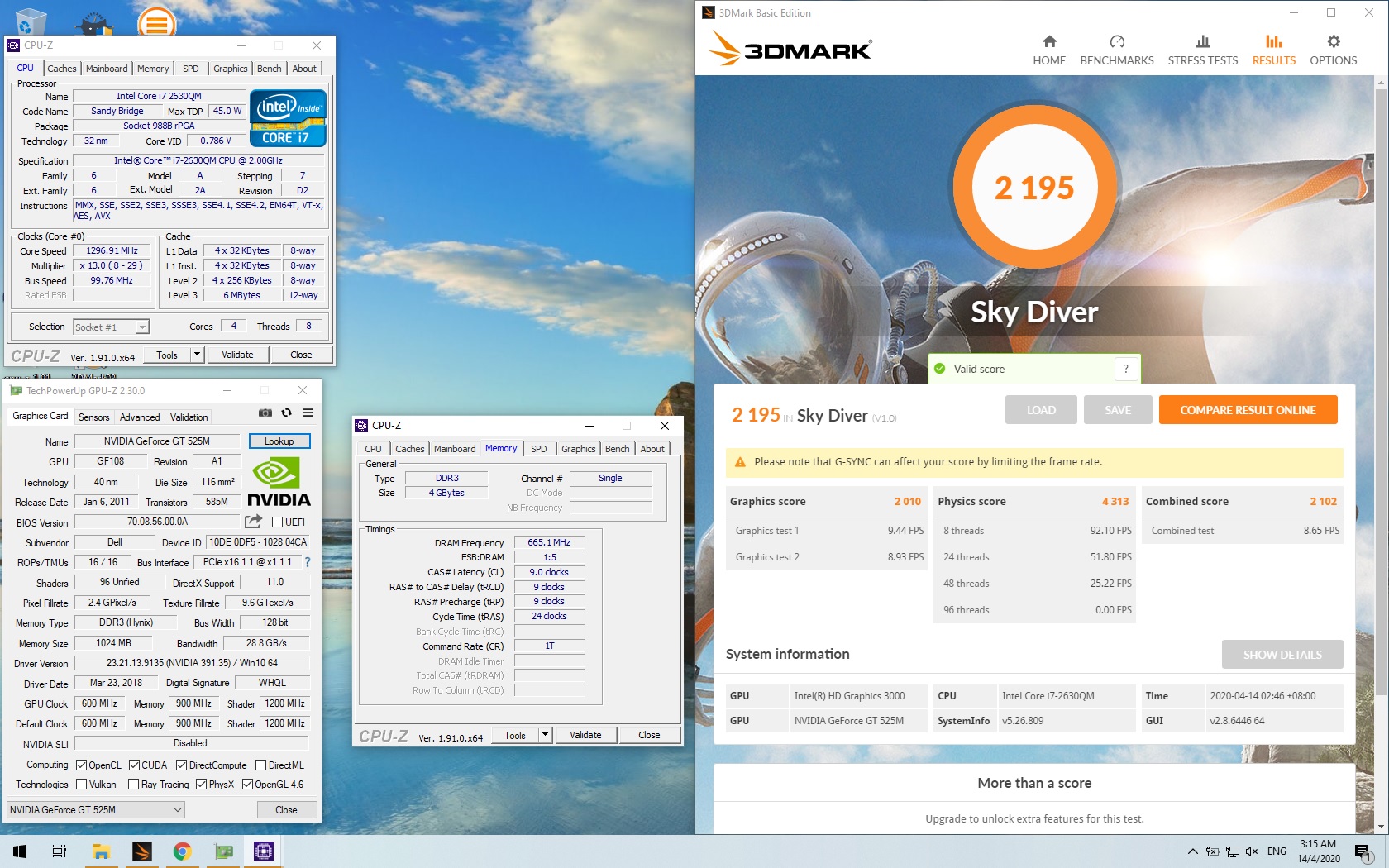This screenshot has width=1389, height=868.
Task: Click Compare Result Online button
Action: pyautogui.click(x=1248, y=410)
